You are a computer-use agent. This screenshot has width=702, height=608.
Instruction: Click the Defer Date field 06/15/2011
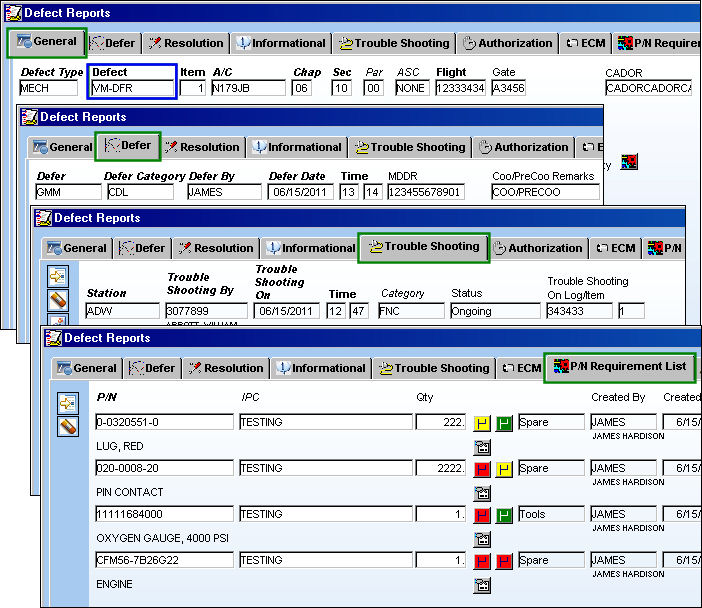300,192
